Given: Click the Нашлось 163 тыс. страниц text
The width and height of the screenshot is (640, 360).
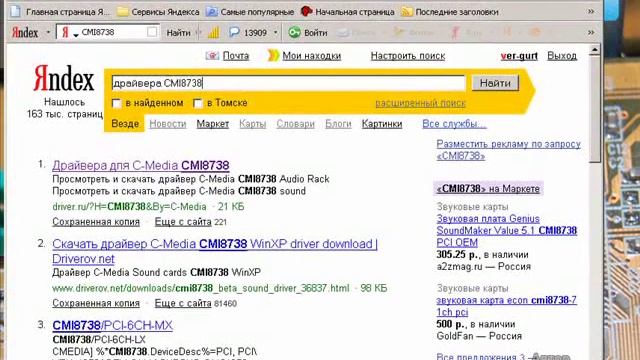Looking at the screenshot, I should (64, 108).
